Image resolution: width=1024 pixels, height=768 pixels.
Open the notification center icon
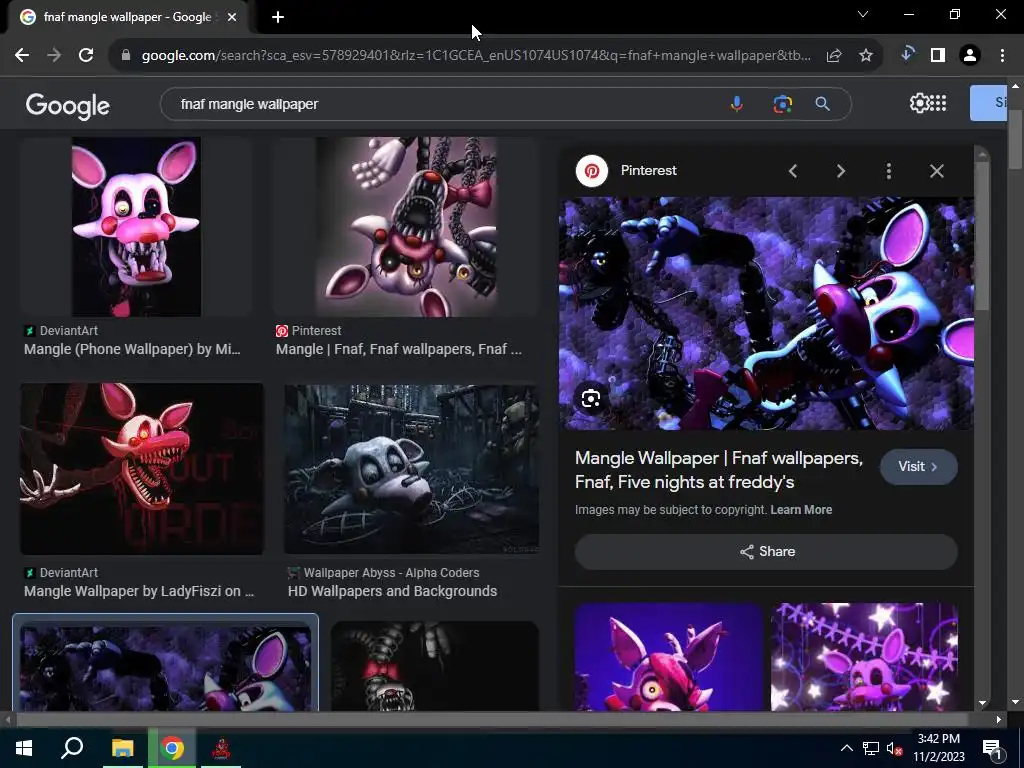pos(992,748)
